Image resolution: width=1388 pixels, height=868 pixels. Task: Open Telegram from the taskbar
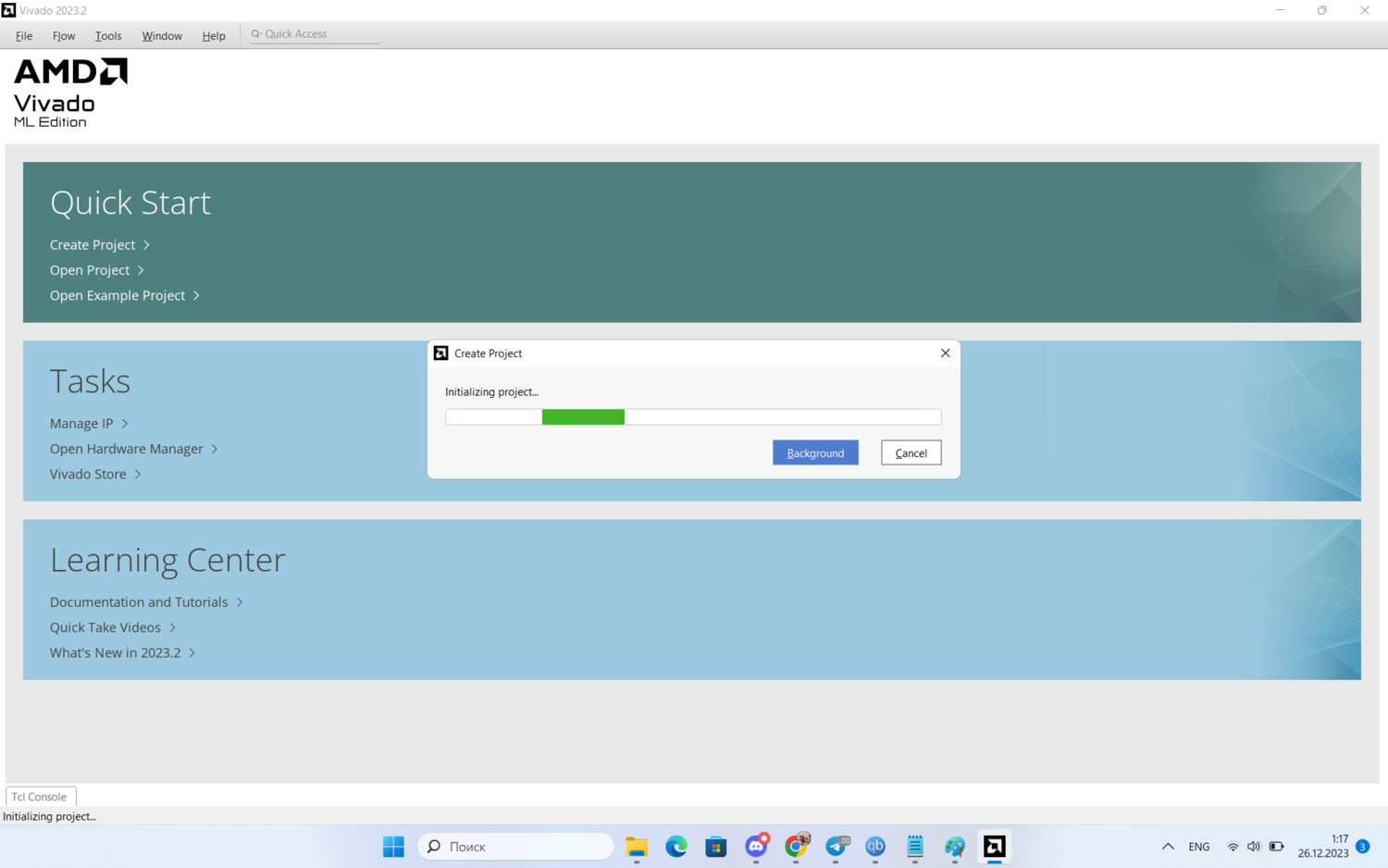pyautogui.click(x=837, y=846)
